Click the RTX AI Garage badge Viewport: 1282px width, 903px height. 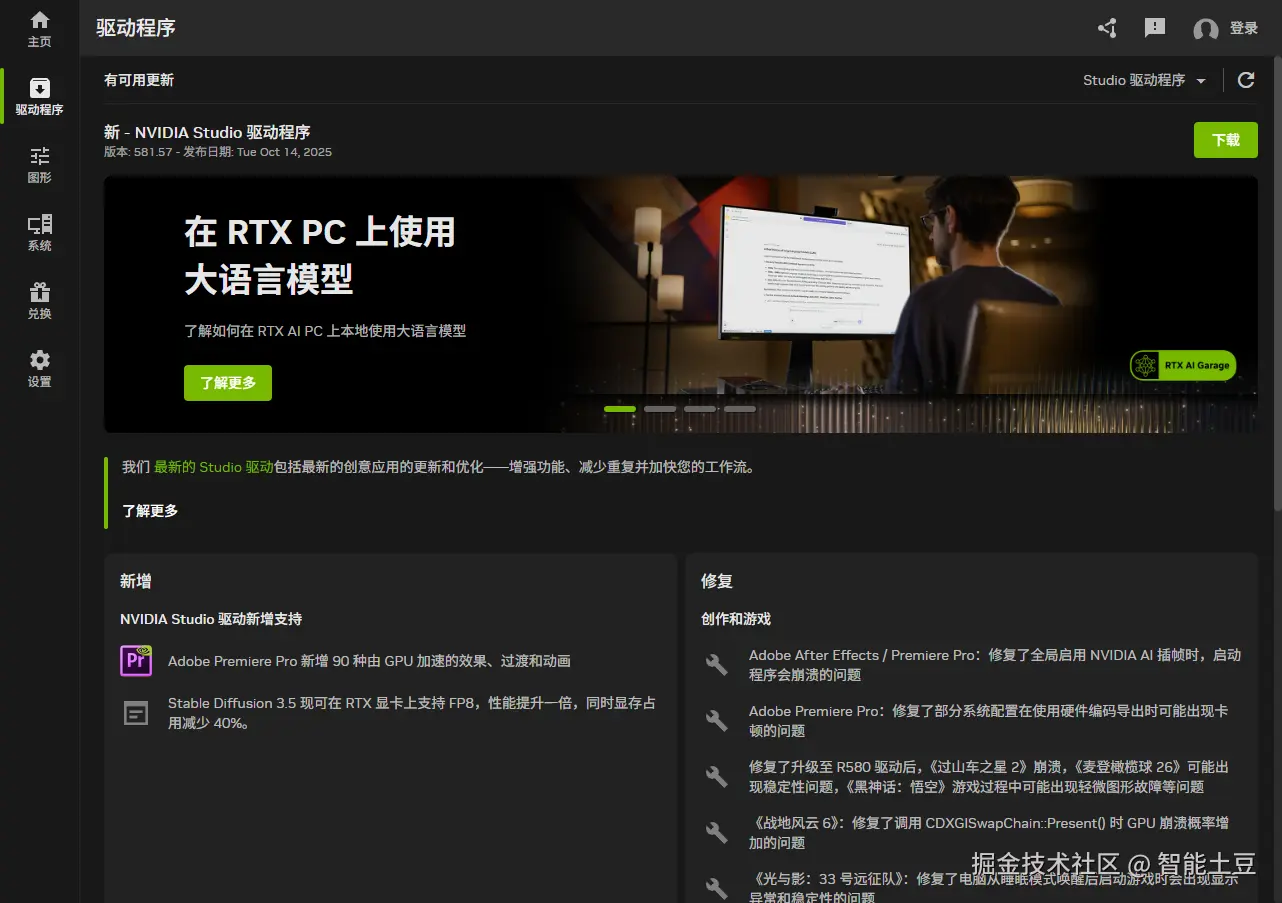point(1183,365)
